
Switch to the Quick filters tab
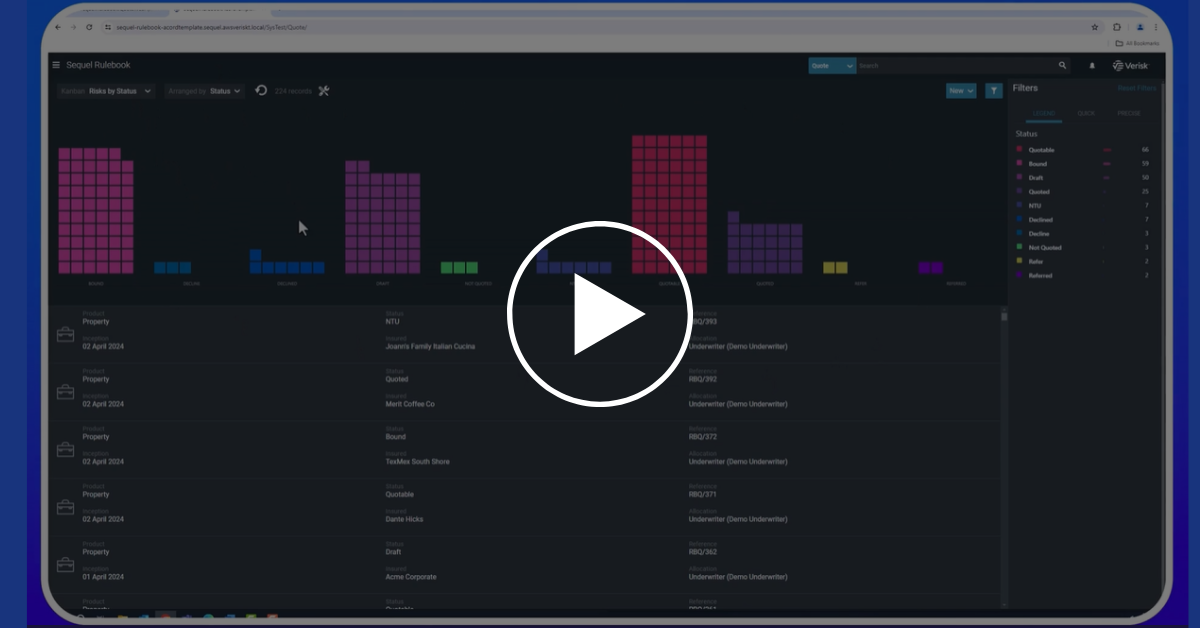[x=1086, y=114]
